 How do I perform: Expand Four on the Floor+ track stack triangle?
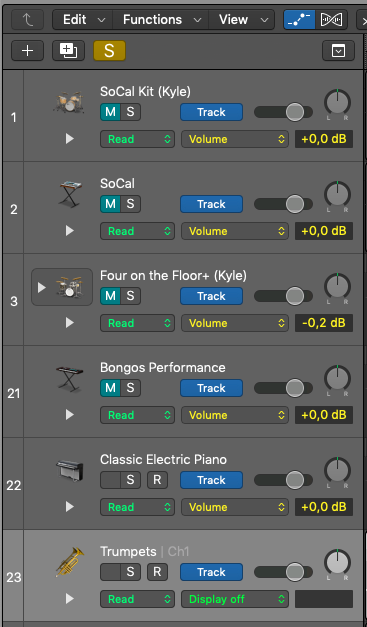[x=42, y=288]
